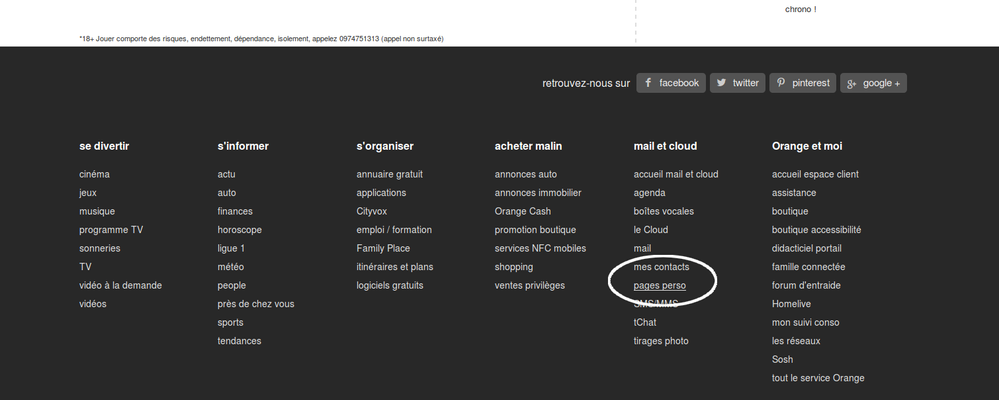Open près de chez vous link
The height and width of the screenshot is (400, 999).
coord(256,304)
